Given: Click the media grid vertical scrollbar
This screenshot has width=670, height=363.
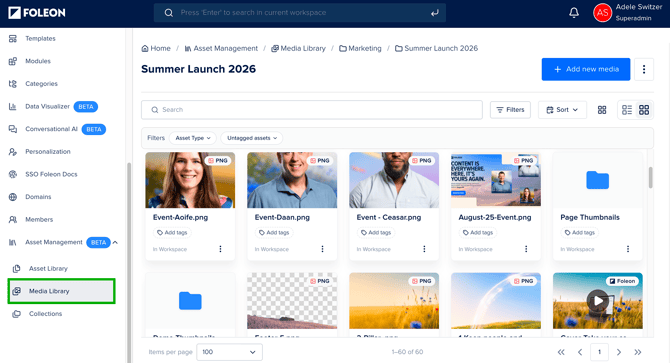Looking at the screenshot, I should click(651, 177).
